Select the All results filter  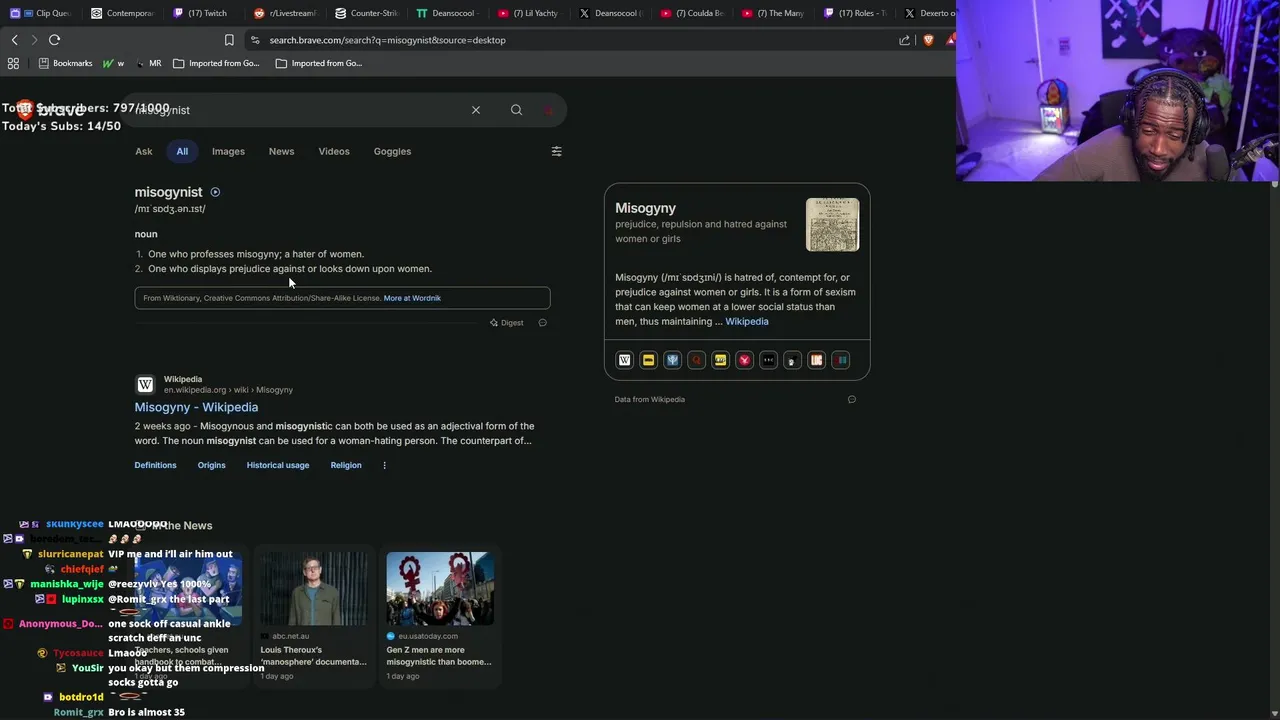(x=182, y=151)
